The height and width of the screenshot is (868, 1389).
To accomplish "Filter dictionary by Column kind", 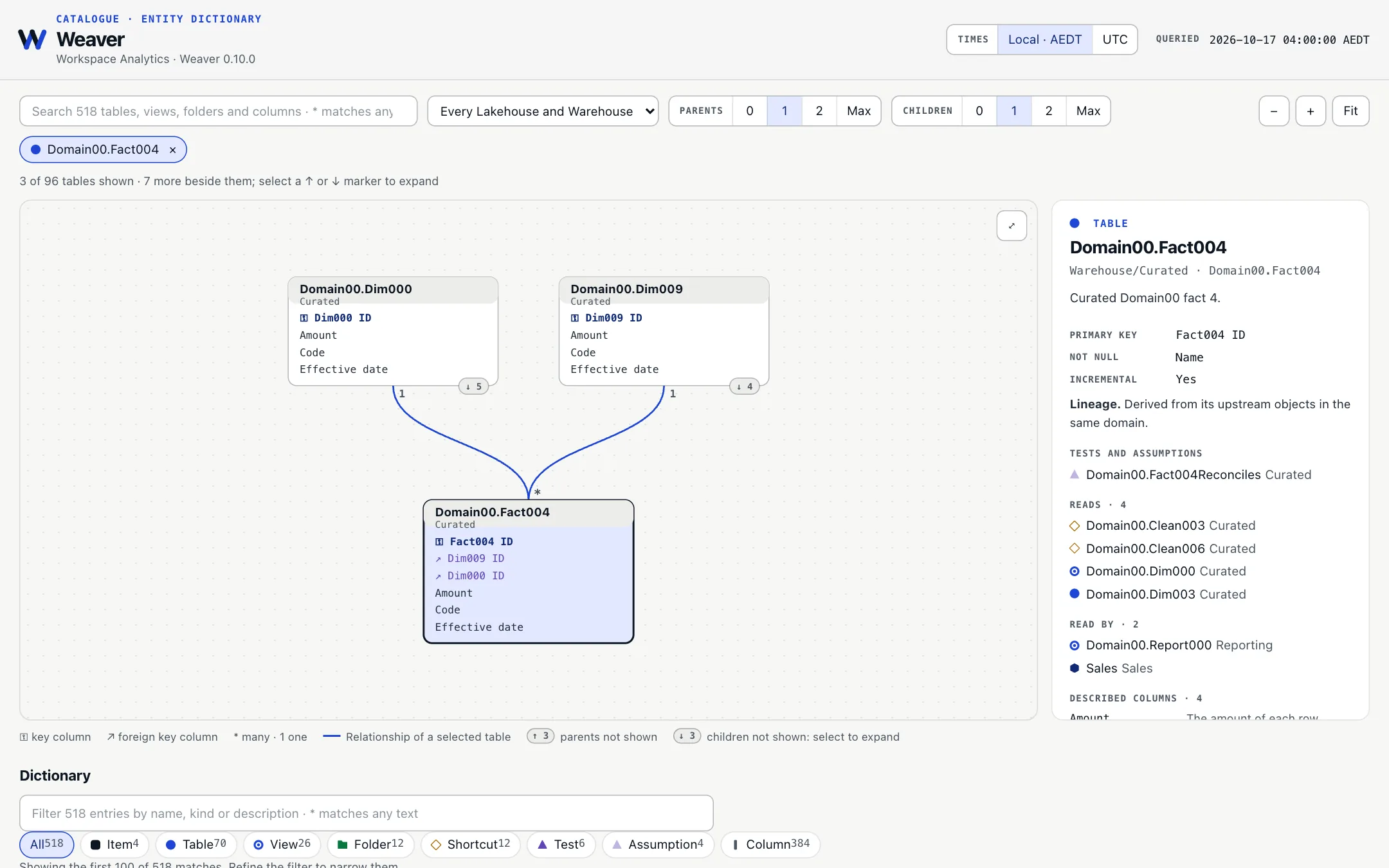I will pos(770,844).
